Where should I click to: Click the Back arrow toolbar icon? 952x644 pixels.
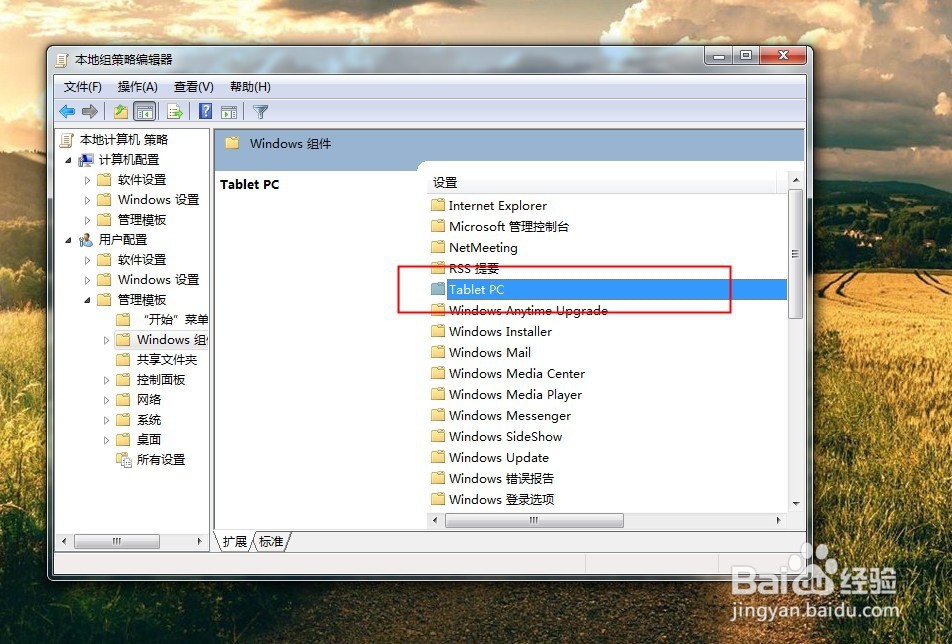[67, 112]
